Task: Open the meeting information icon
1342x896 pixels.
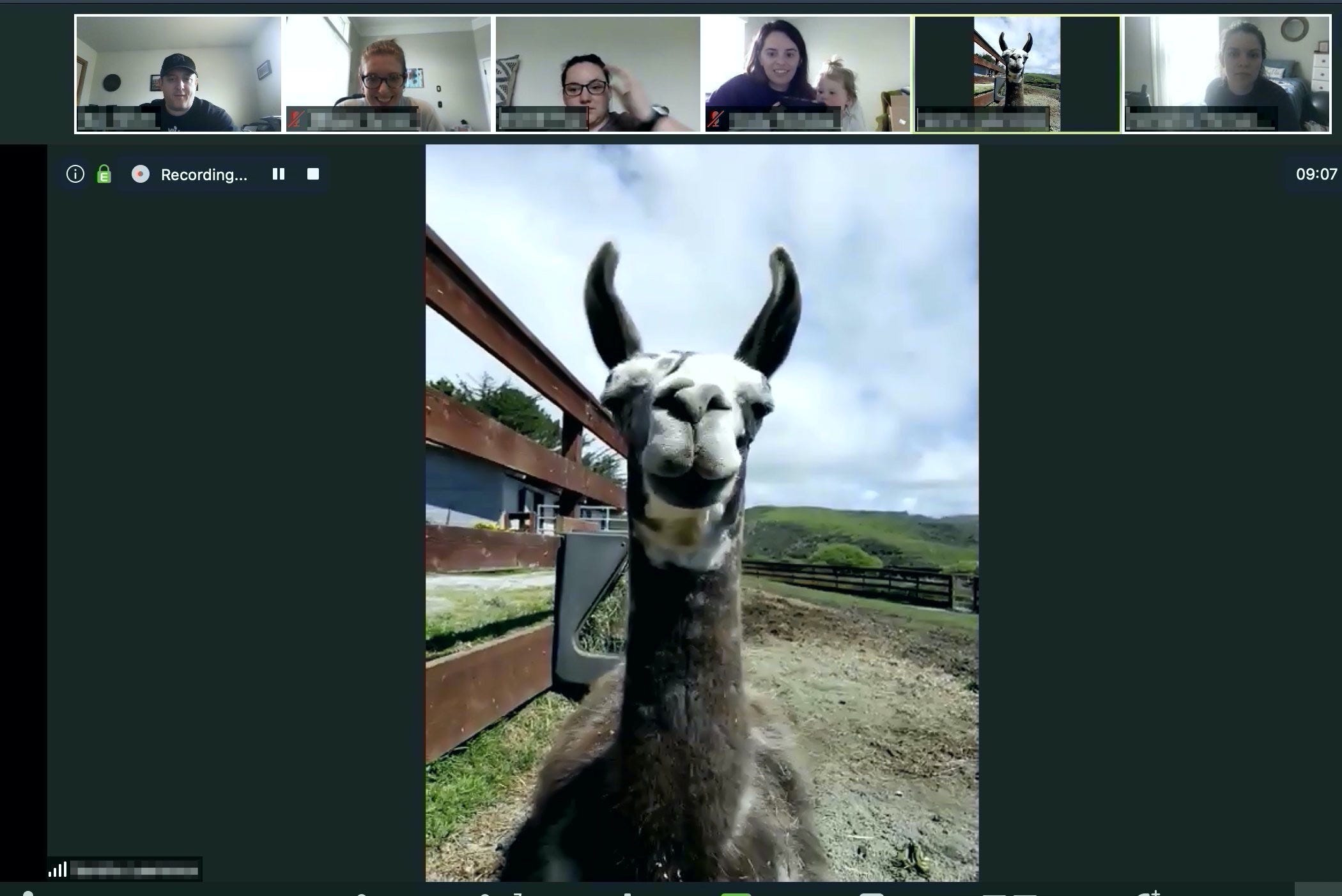Action: click(x=75, y=174)
